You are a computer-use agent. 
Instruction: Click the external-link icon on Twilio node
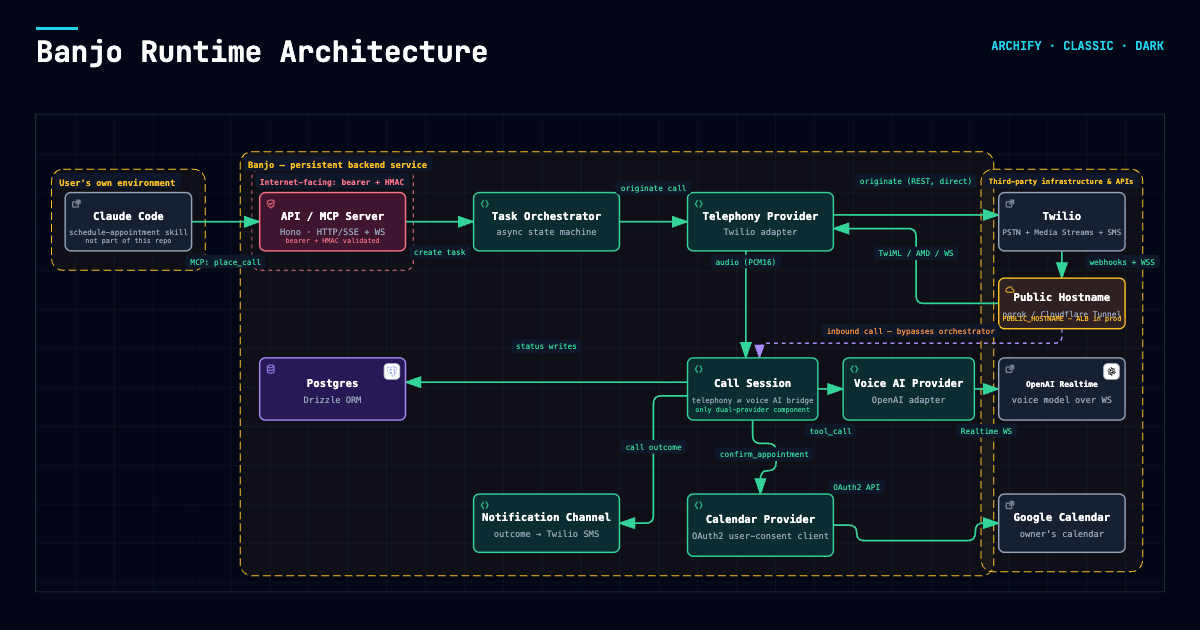click(1010, 203)
